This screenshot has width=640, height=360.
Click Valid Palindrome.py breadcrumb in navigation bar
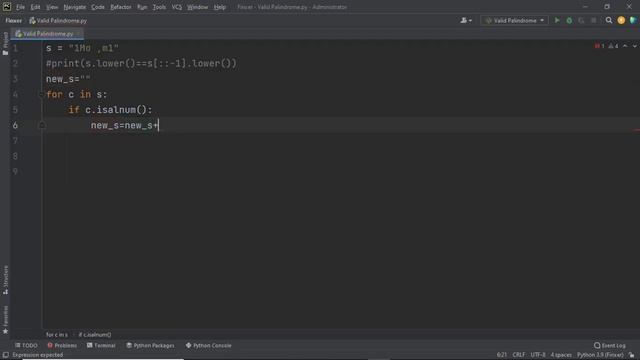click(x=58, y=20)
